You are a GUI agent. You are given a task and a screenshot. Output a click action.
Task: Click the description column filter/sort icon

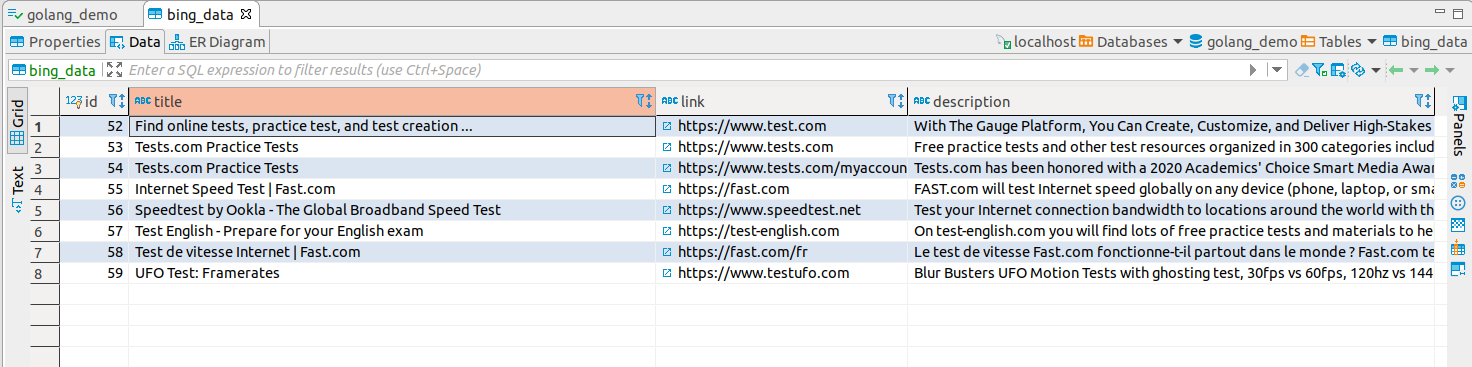pos(1422,101)
